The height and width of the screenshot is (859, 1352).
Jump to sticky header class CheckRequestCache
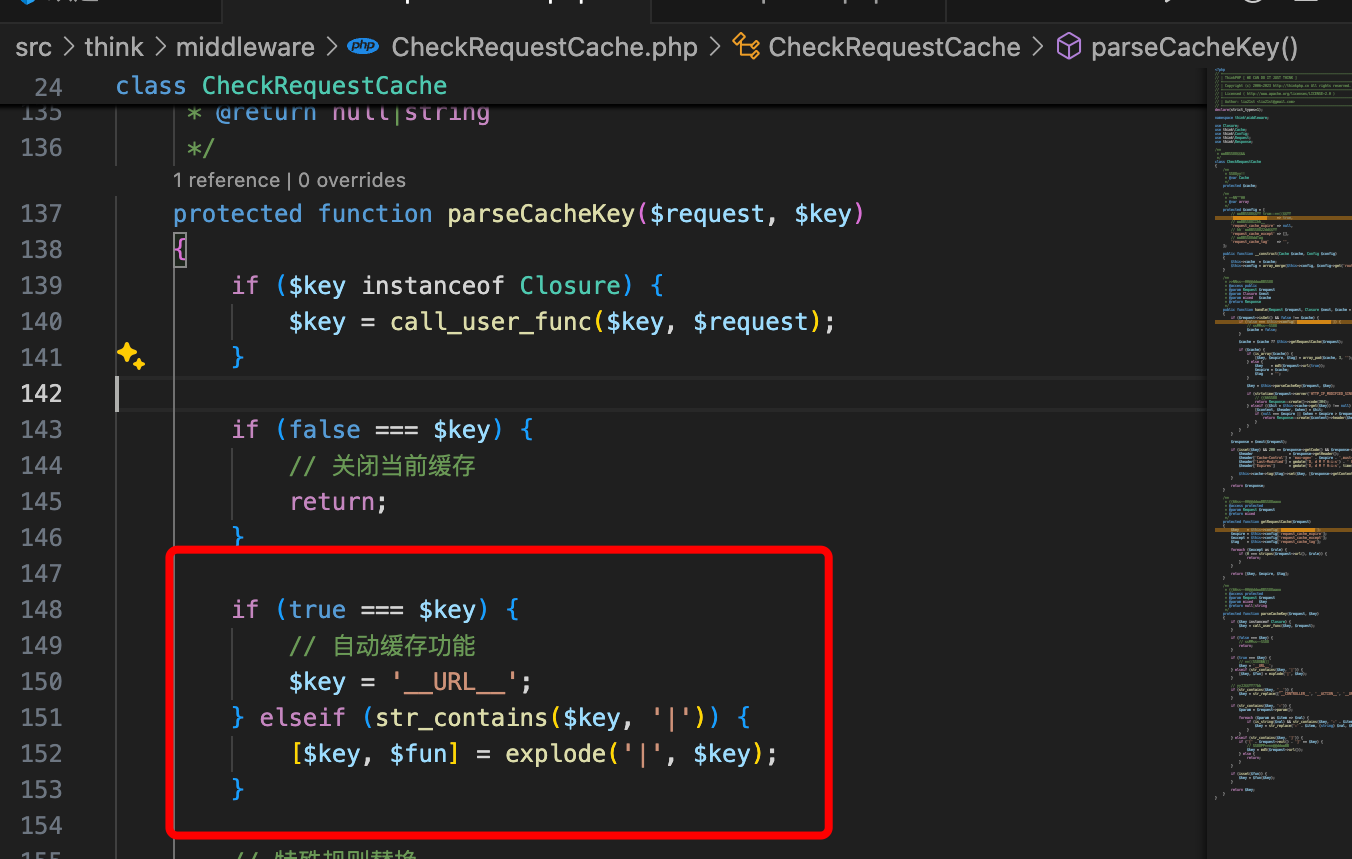324,86
